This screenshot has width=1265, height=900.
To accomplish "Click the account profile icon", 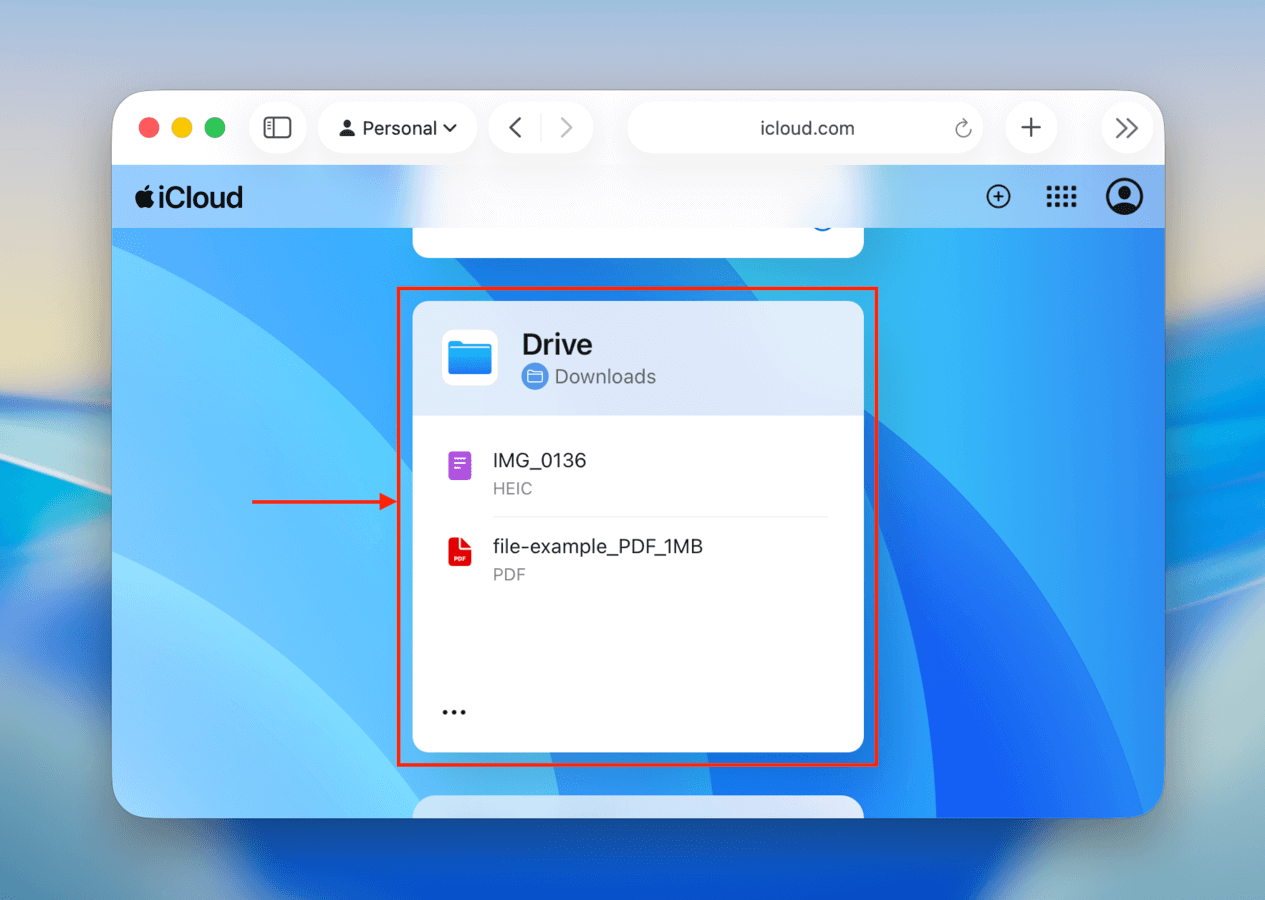I will click(x=1124, y=196).
